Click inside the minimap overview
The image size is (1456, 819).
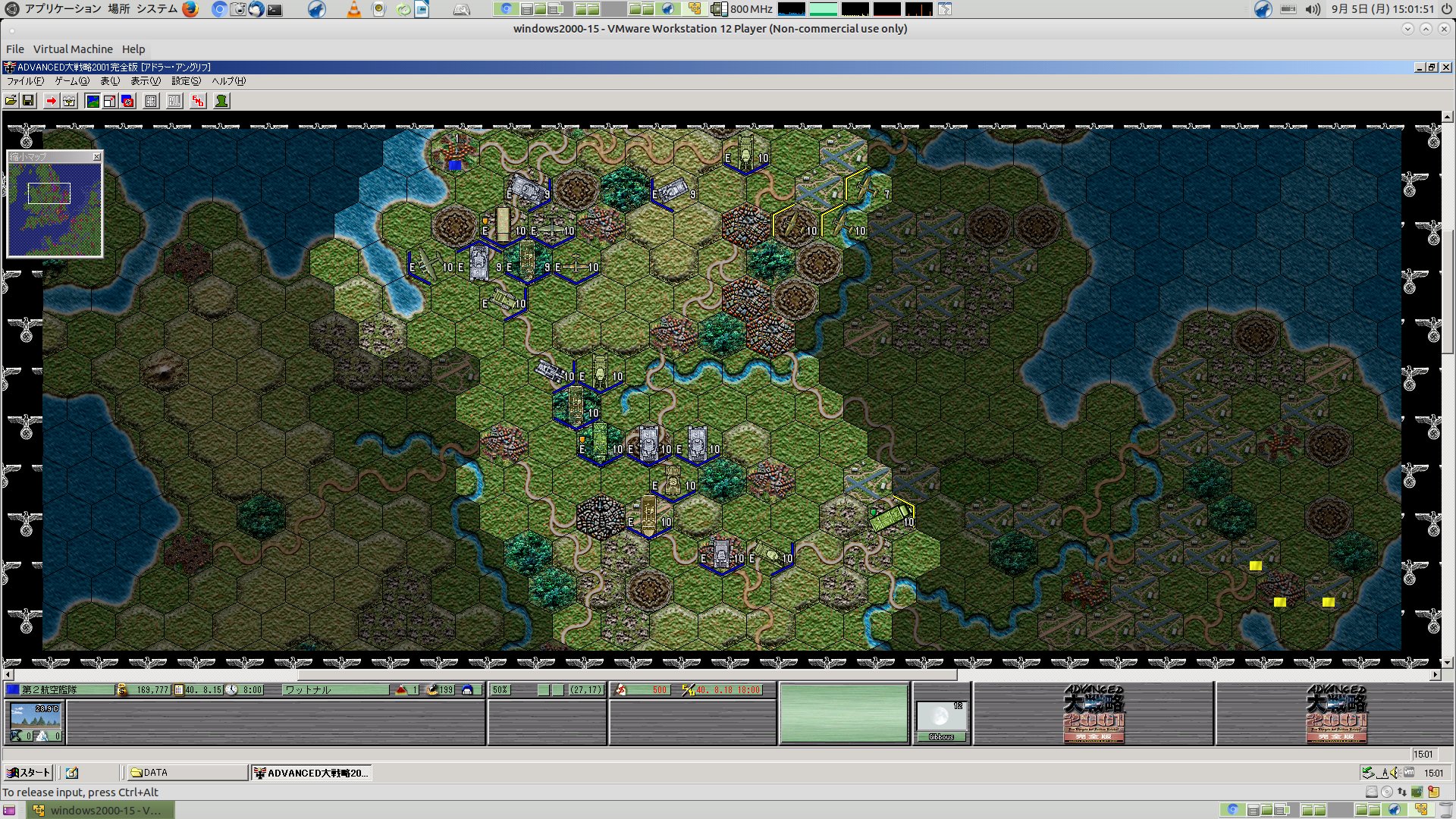coord(55,209)
